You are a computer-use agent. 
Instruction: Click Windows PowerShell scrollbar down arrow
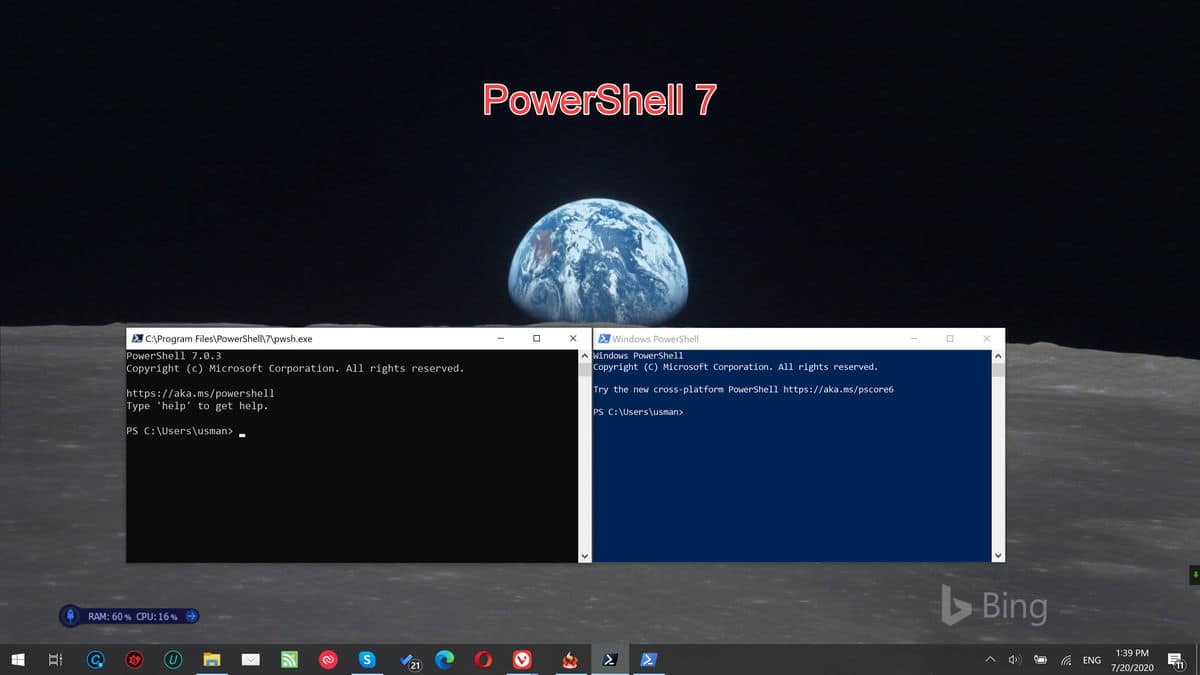tap(998, 555)
